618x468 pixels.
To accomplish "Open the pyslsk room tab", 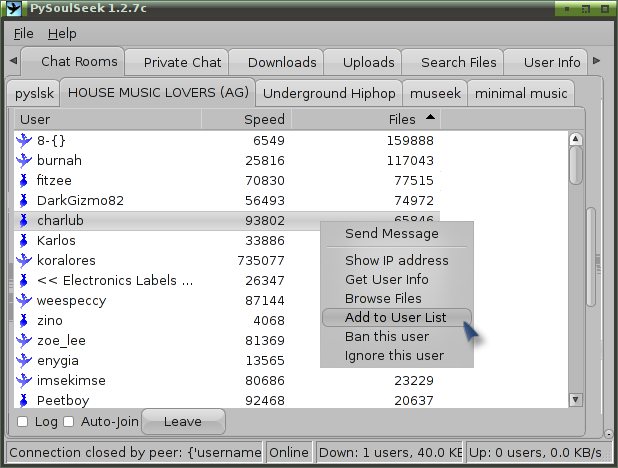I will pyautogui.click(x=34, y=93).
